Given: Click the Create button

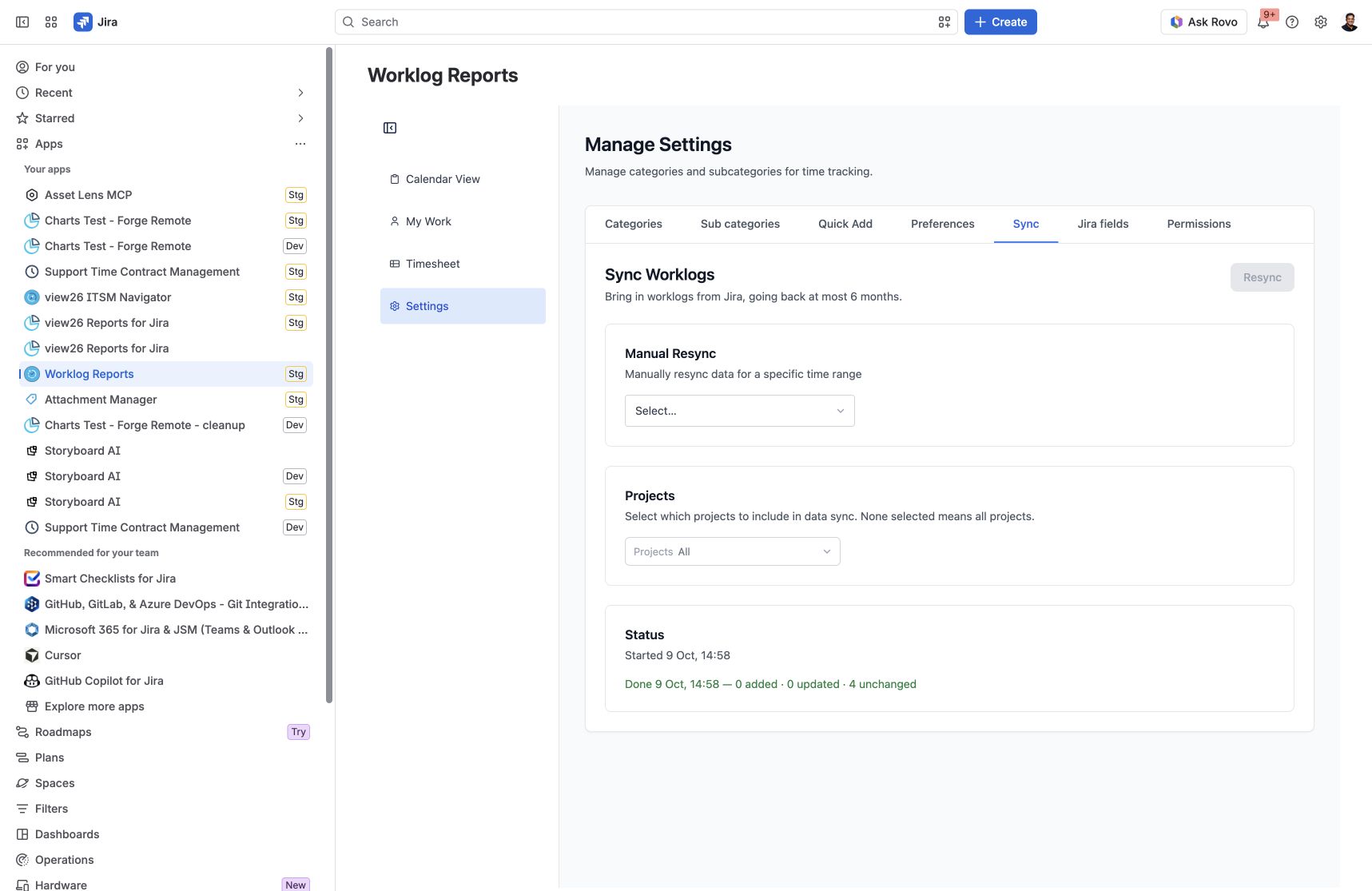Looking at the screenshot, I should 1000,22.
